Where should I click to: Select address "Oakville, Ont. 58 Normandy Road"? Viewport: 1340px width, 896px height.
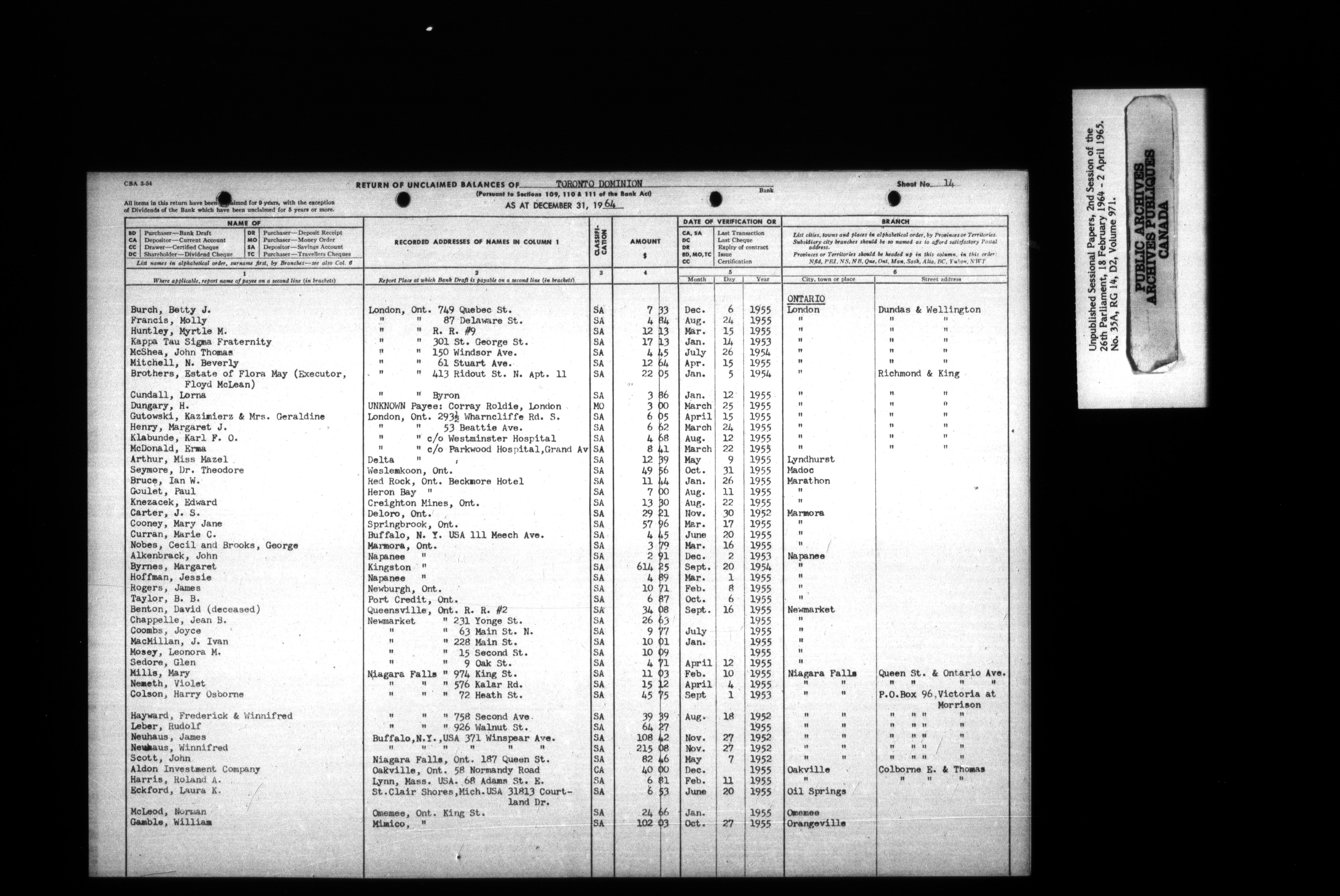456,770
